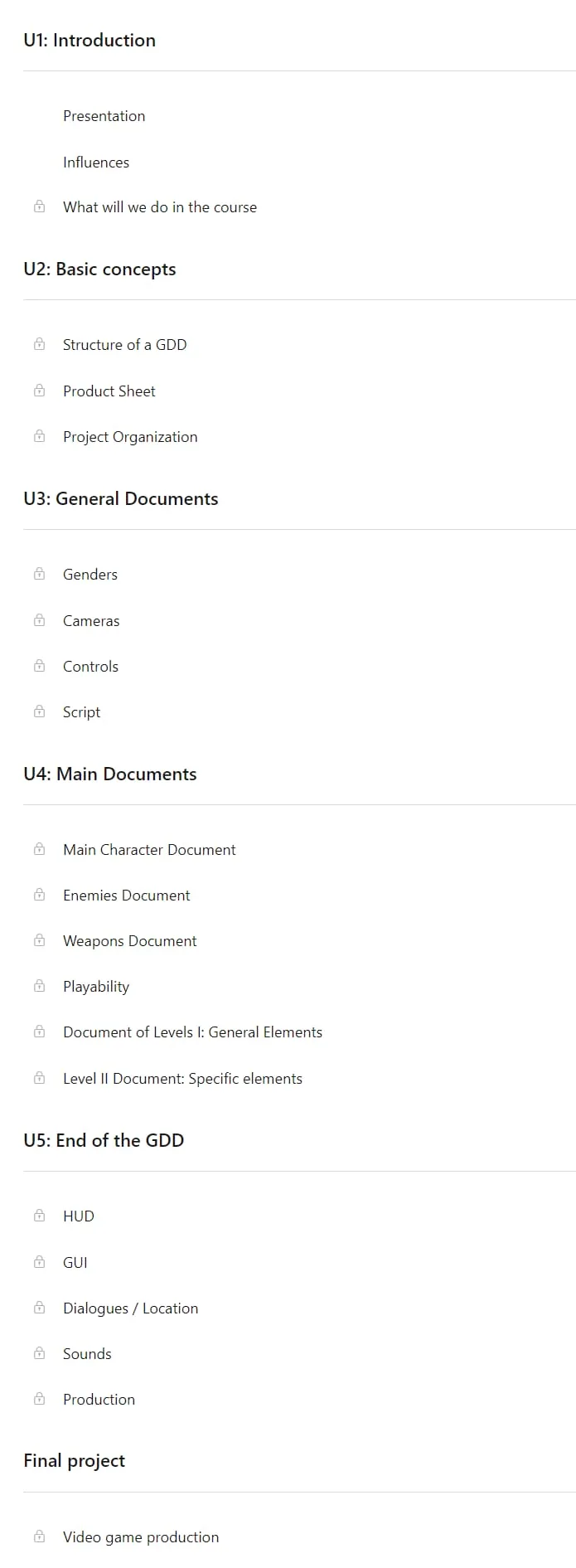Viewport: 576px width, 1568px height.
Task: Click the lock icon beside Structure of a GDD
Action: tap(39, 344)
